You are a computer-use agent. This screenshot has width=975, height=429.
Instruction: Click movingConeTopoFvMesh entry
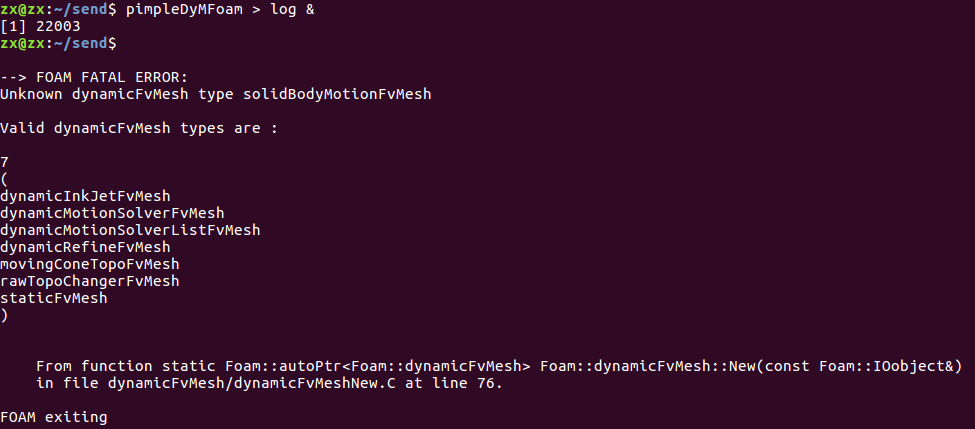tap(90, 264)
